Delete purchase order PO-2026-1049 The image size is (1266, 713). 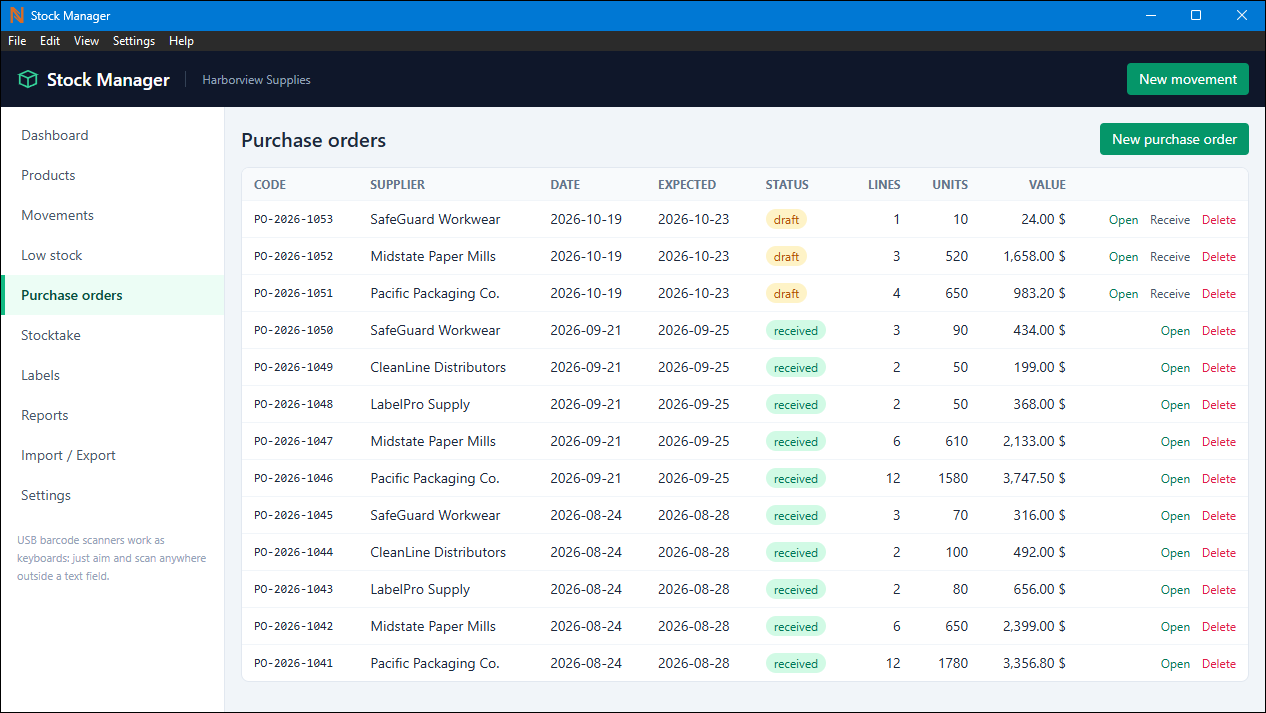(x=1219, y=368)
